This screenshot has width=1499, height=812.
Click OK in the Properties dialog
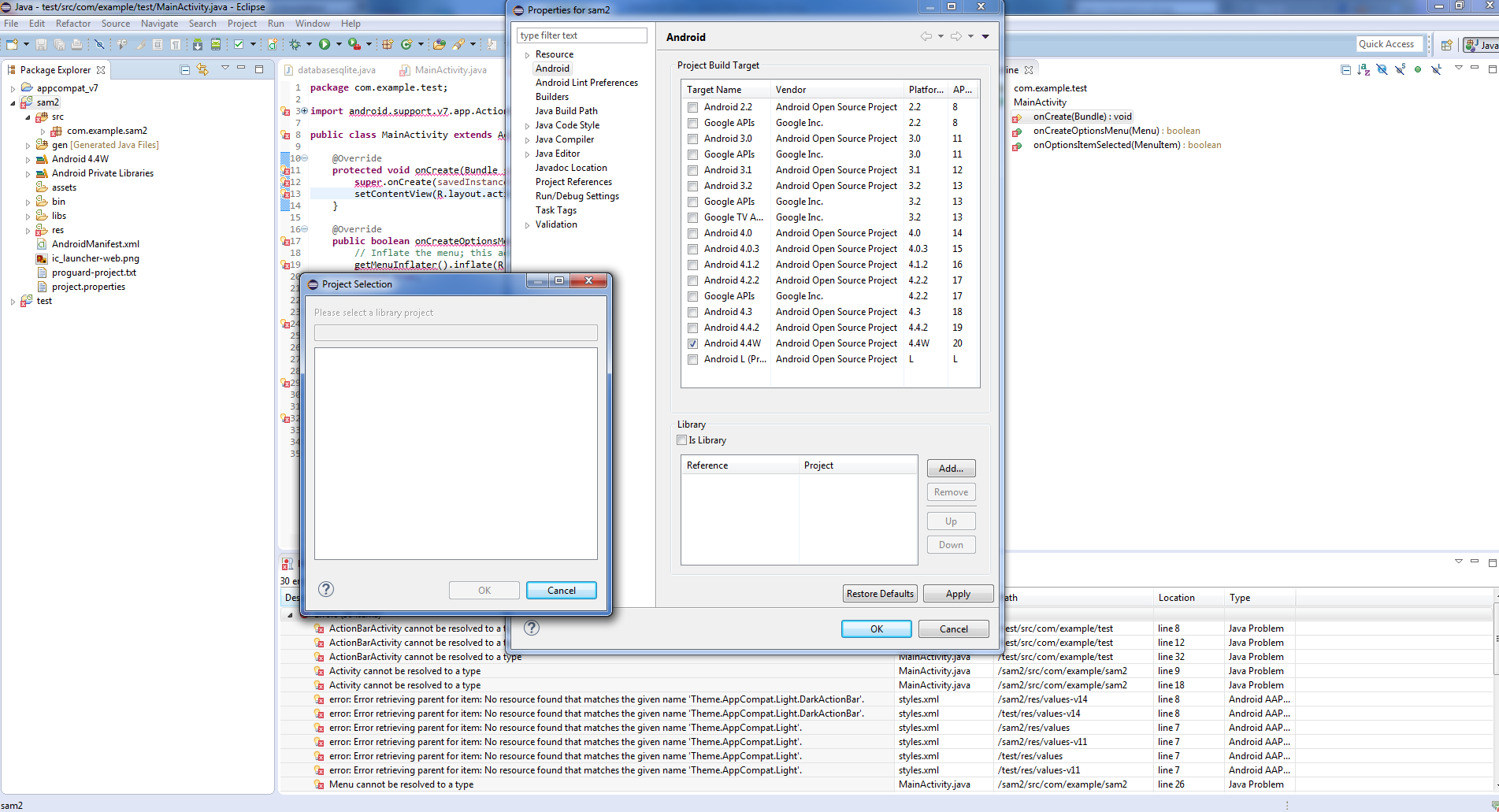[x=876, y=628]
